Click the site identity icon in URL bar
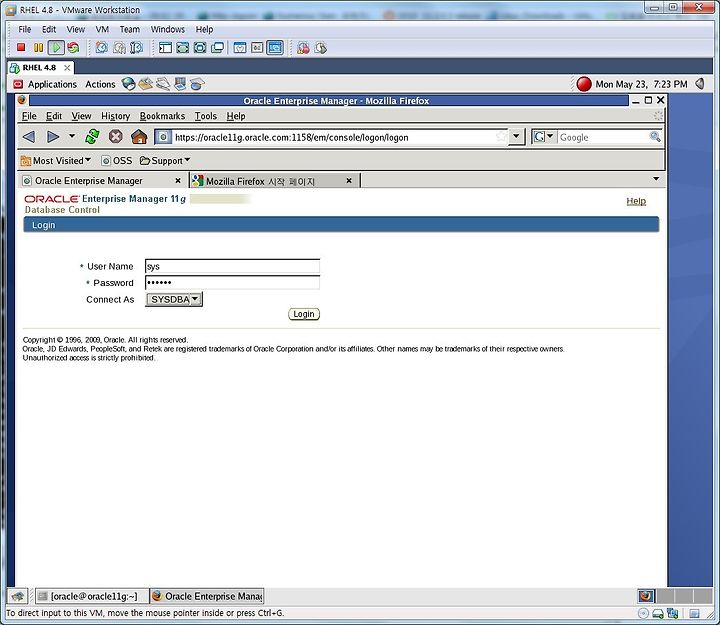 pyautogui.click(x=163, y=136)
